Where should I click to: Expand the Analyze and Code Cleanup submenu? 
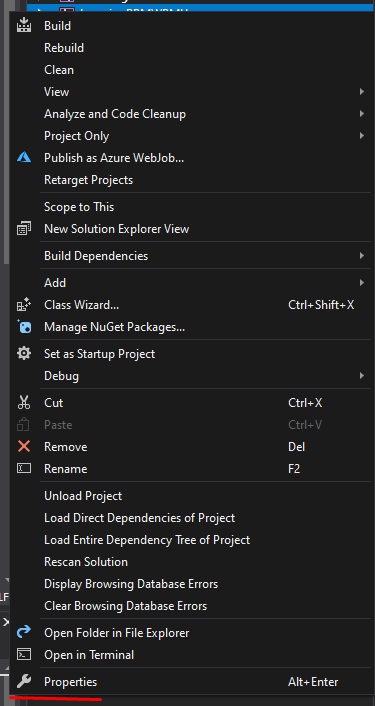[361, 114]
